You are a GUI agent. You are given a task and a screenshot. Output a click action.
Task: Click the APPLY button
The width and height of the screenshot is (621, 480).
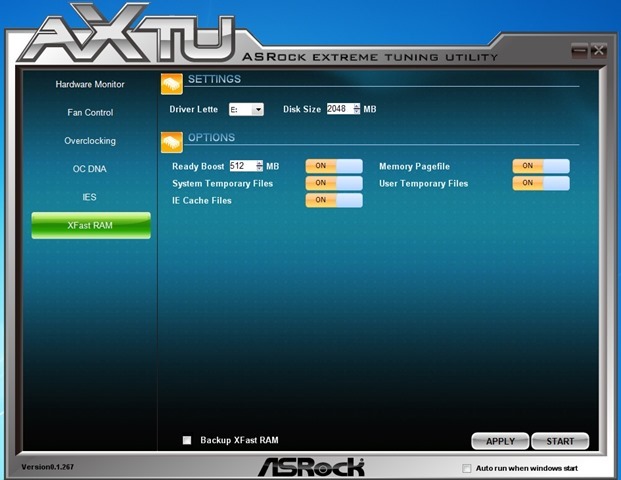(x=500, y=441)
